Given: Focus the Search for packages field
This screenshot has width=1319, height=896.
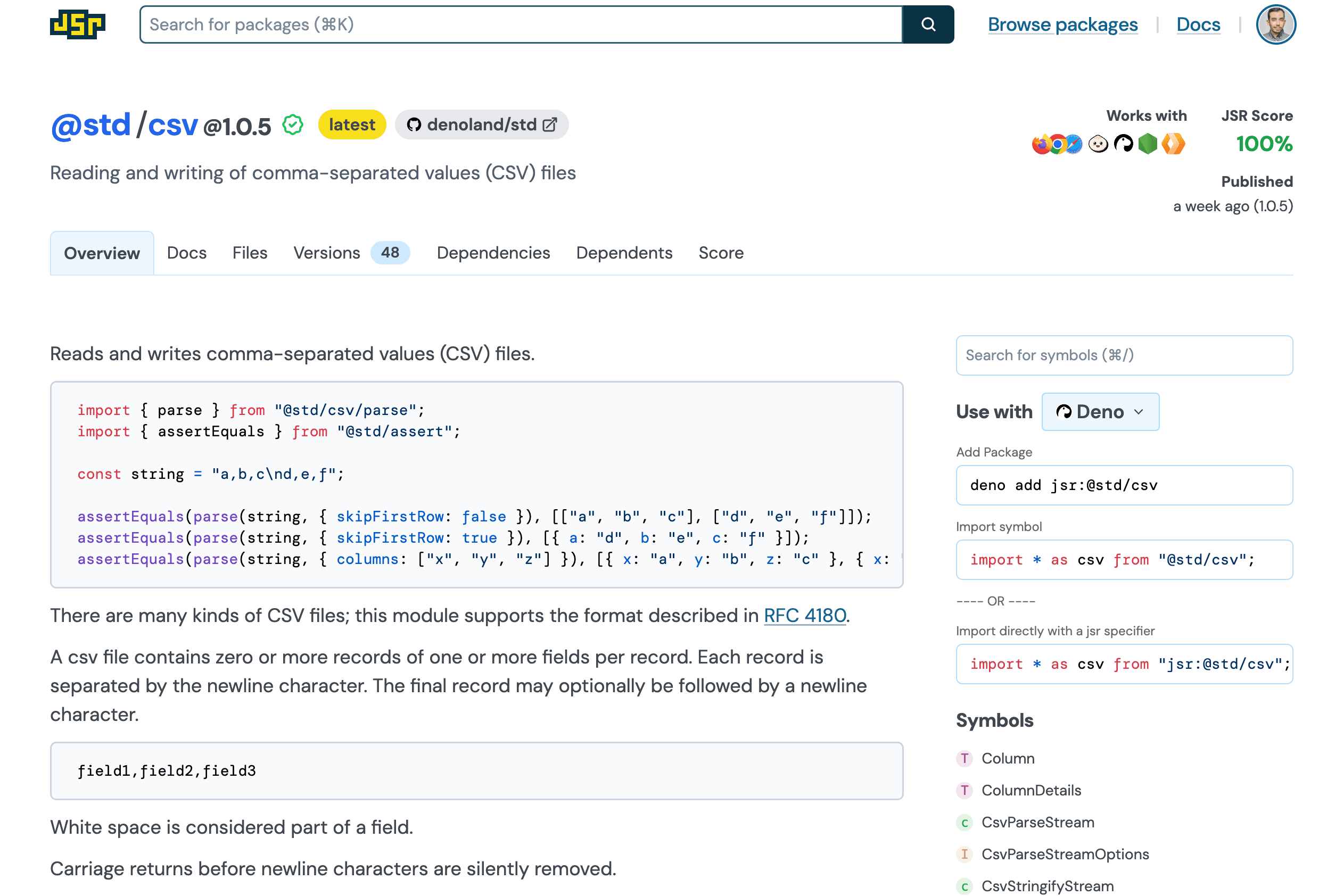Looking at the screenshot, I should click(521, 24).
